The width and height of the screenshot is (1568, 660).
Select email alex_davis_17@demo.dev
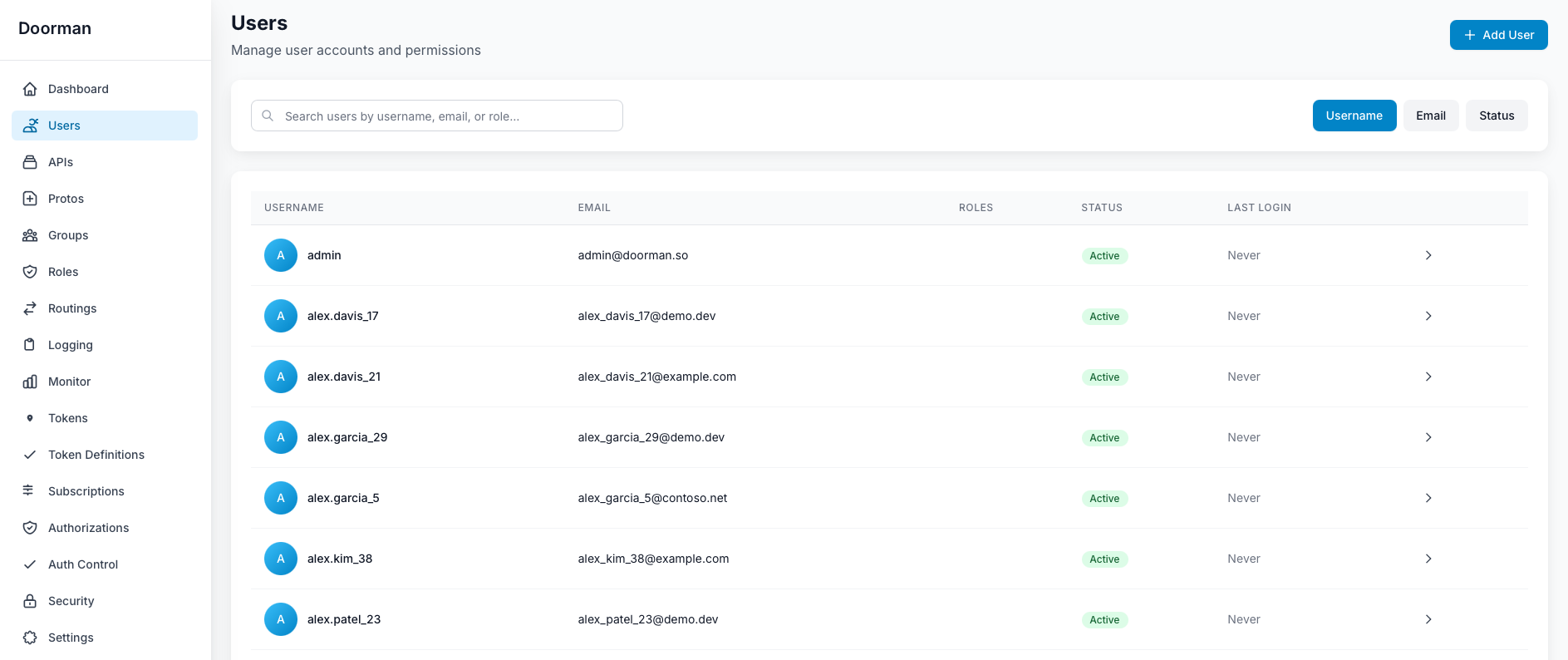[646, 316]
